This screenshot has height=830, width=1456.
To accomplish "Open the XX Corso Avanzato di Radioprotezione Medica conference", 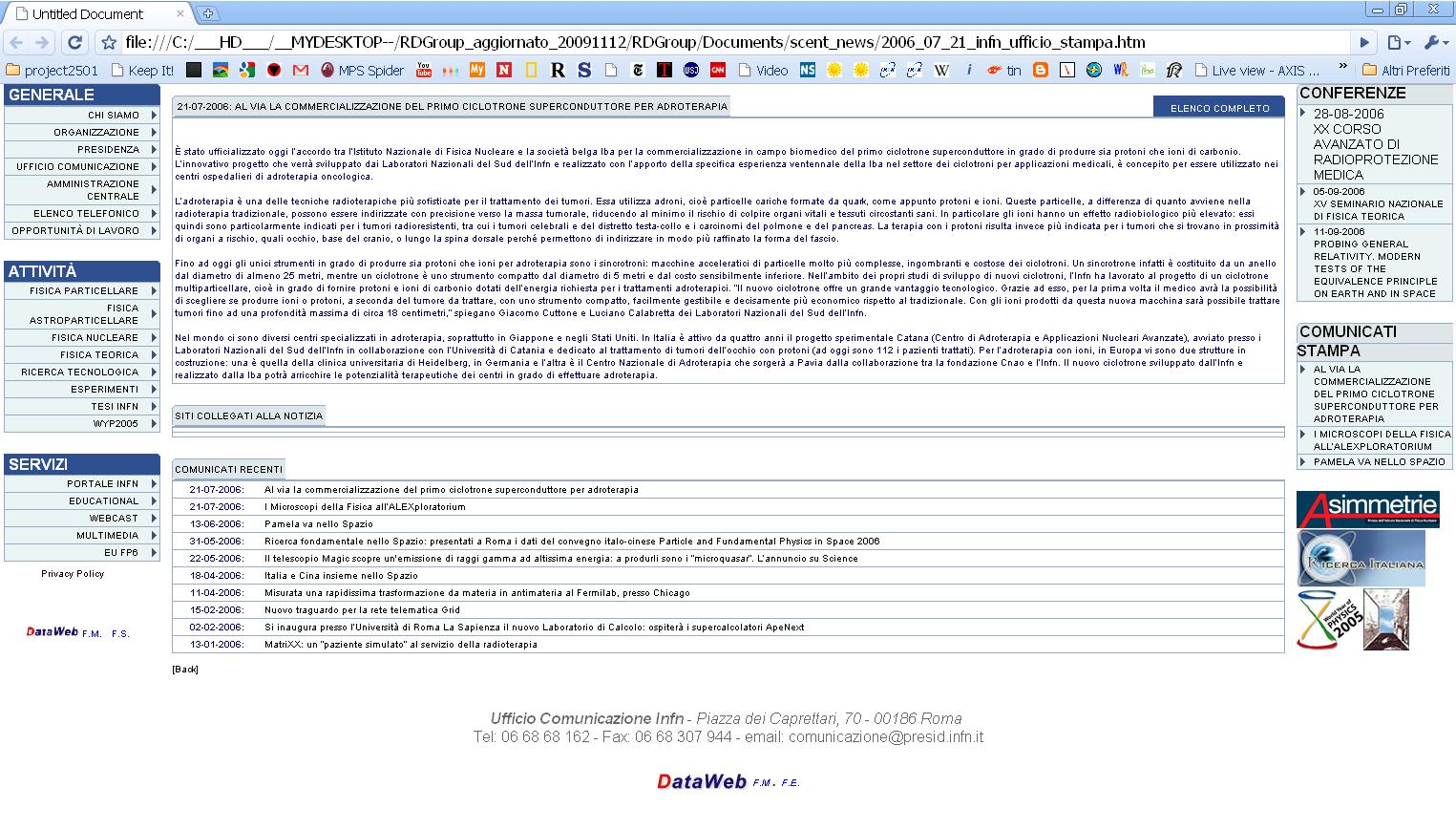I will pyautogui.click(x=1376, y=144).
